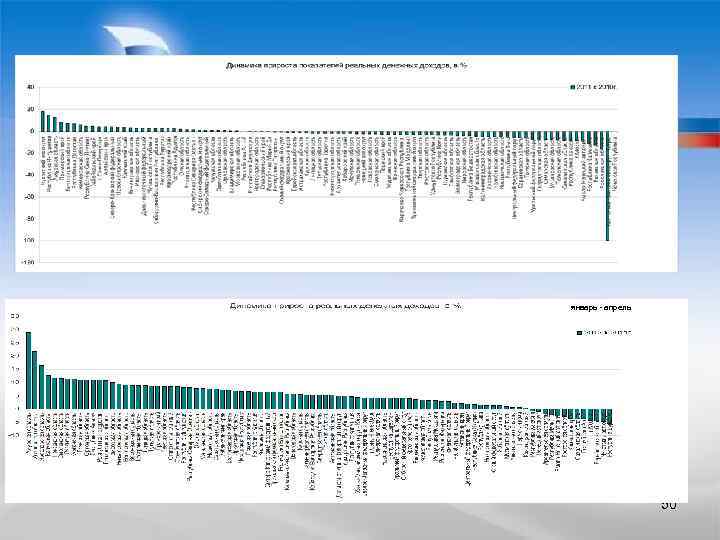Select the legend color marker in the upper chart

pyautogui.click(x=573, y=87)
